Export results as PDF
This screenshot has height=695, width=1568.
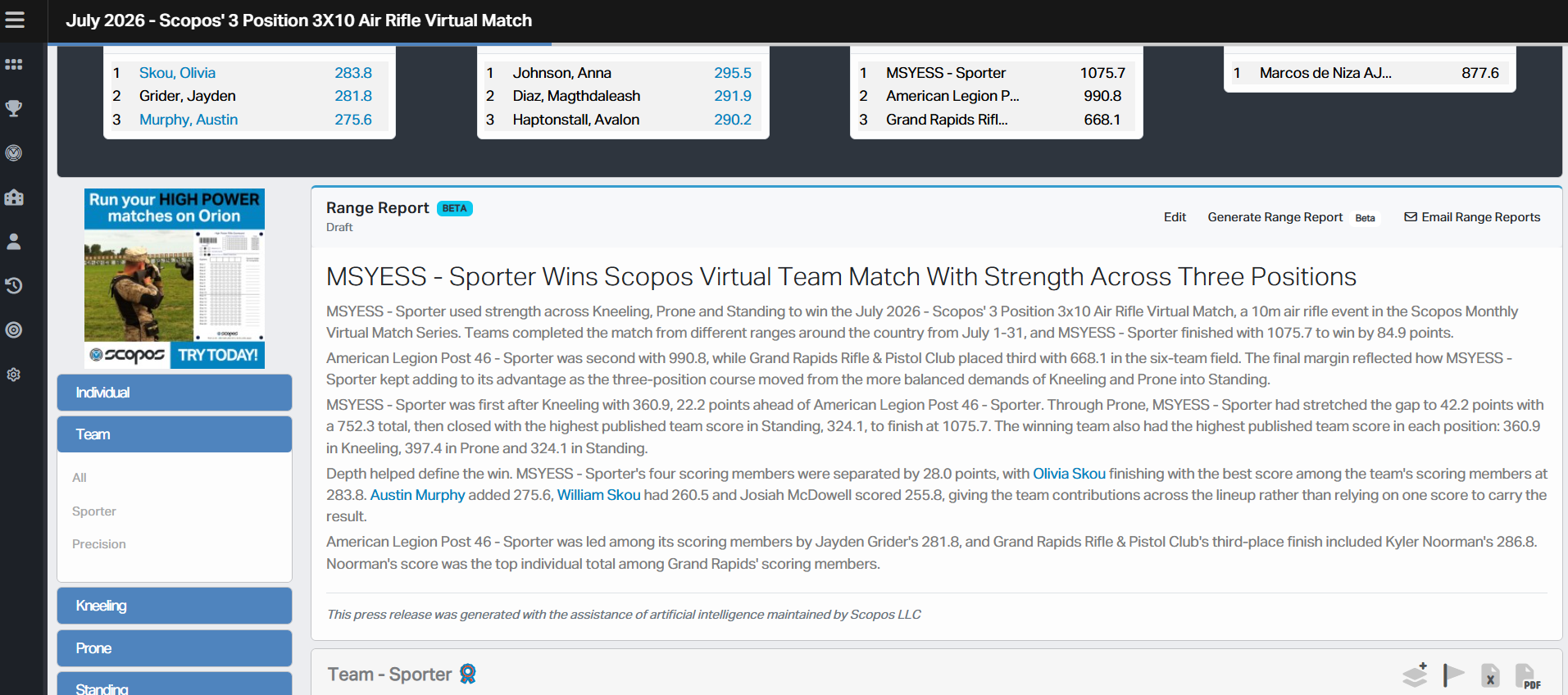click(1528, 676)
